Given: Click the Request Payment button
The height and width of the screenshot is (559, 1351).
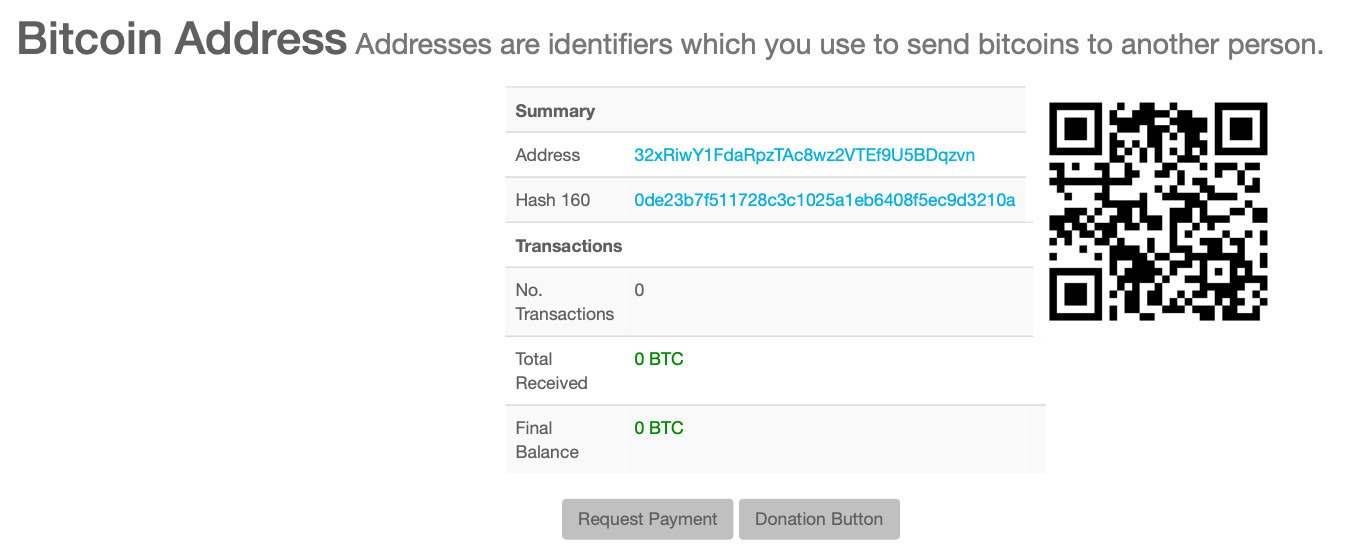Looking at the screenshot, I should 647,519.
